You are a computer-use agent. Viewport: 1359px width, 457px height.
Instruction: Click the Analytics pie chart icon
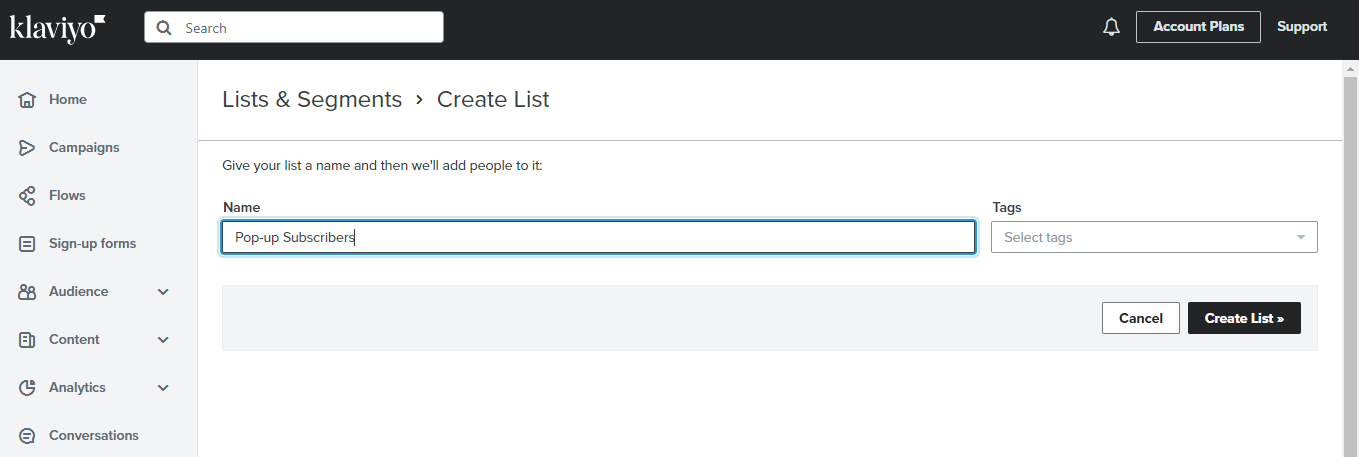[28, 388]
